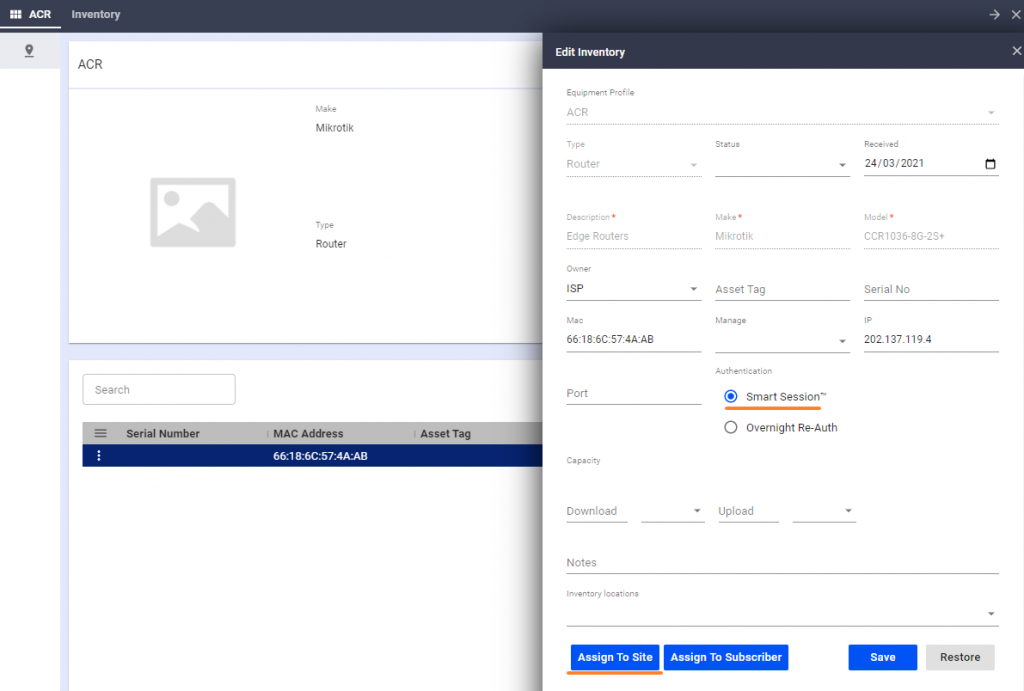Viewport: 1024px width, 691px height.
Task: Switch to the Inventory tab
Action: (x=95, y=15)
